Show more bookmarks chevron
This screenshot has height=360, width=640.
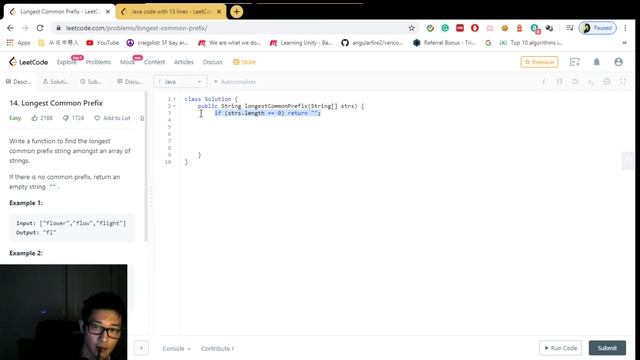(624, 42)
